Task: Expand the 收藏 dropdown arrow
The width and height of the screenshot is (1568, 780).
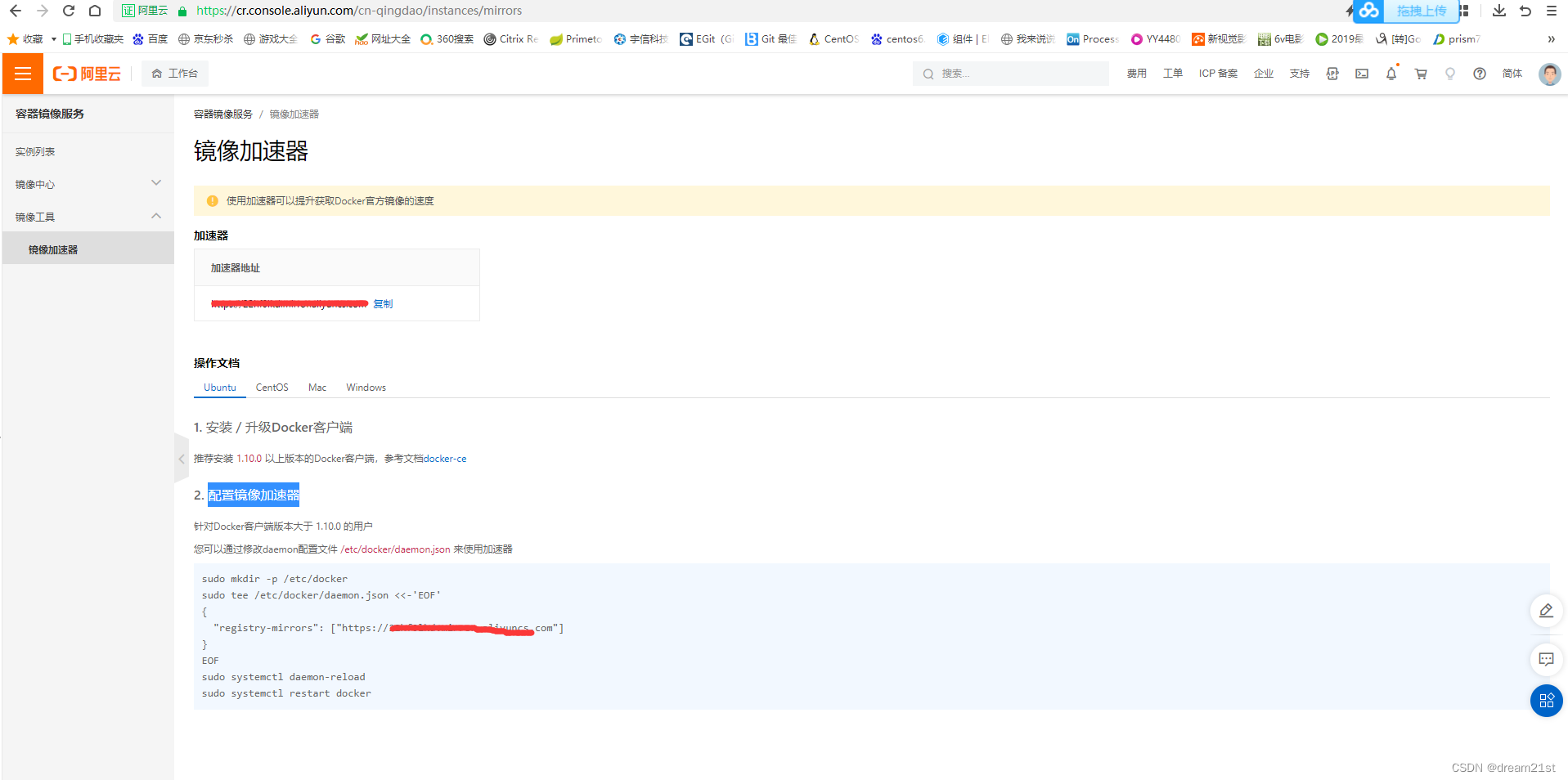Action: [x=54, y=39]
